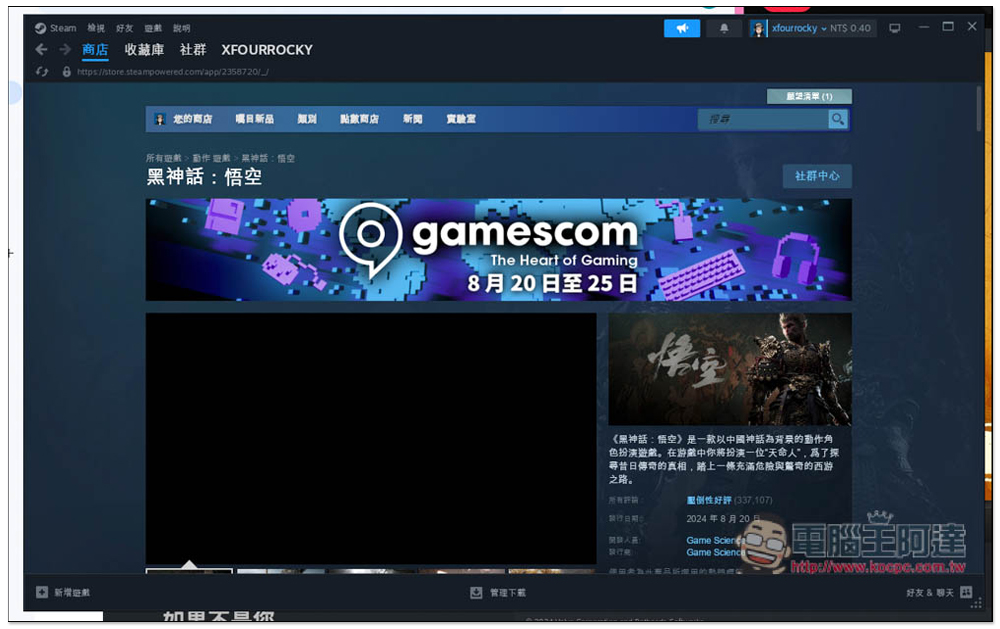1000x629 pixels.
Task: Click 動作 遊戲 breadcrumb
Action: tap(211, 158)
